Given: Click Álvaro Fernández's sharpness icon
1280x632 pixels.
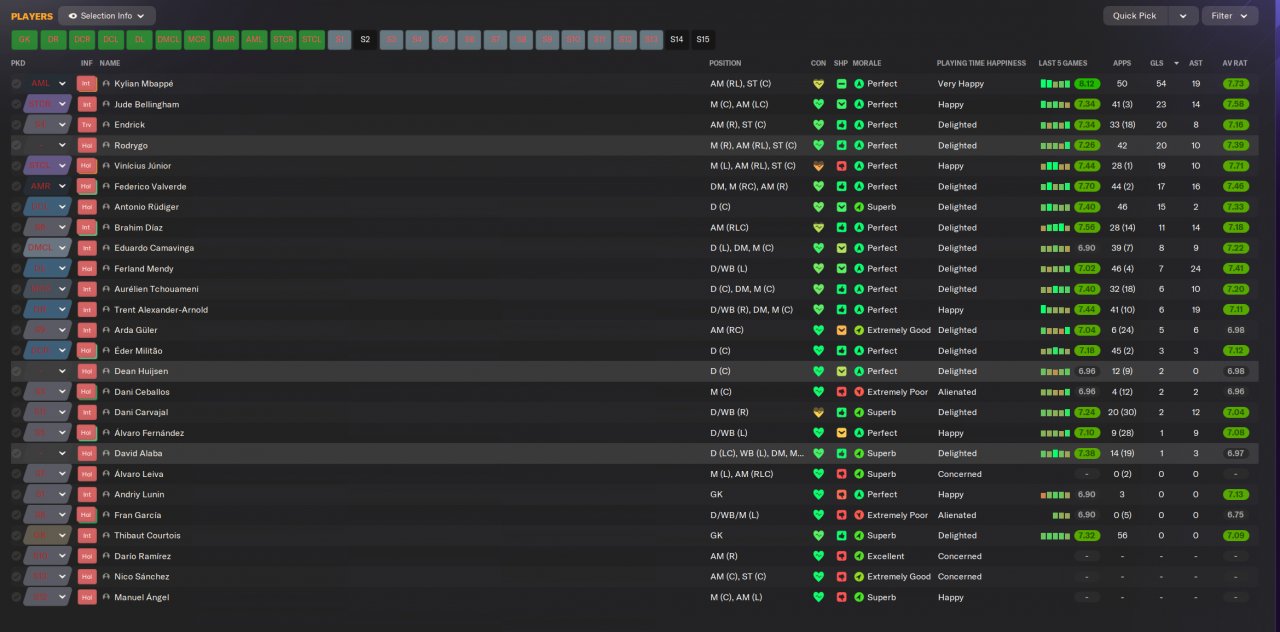Looking at the screenshot, I should (841, 433).
